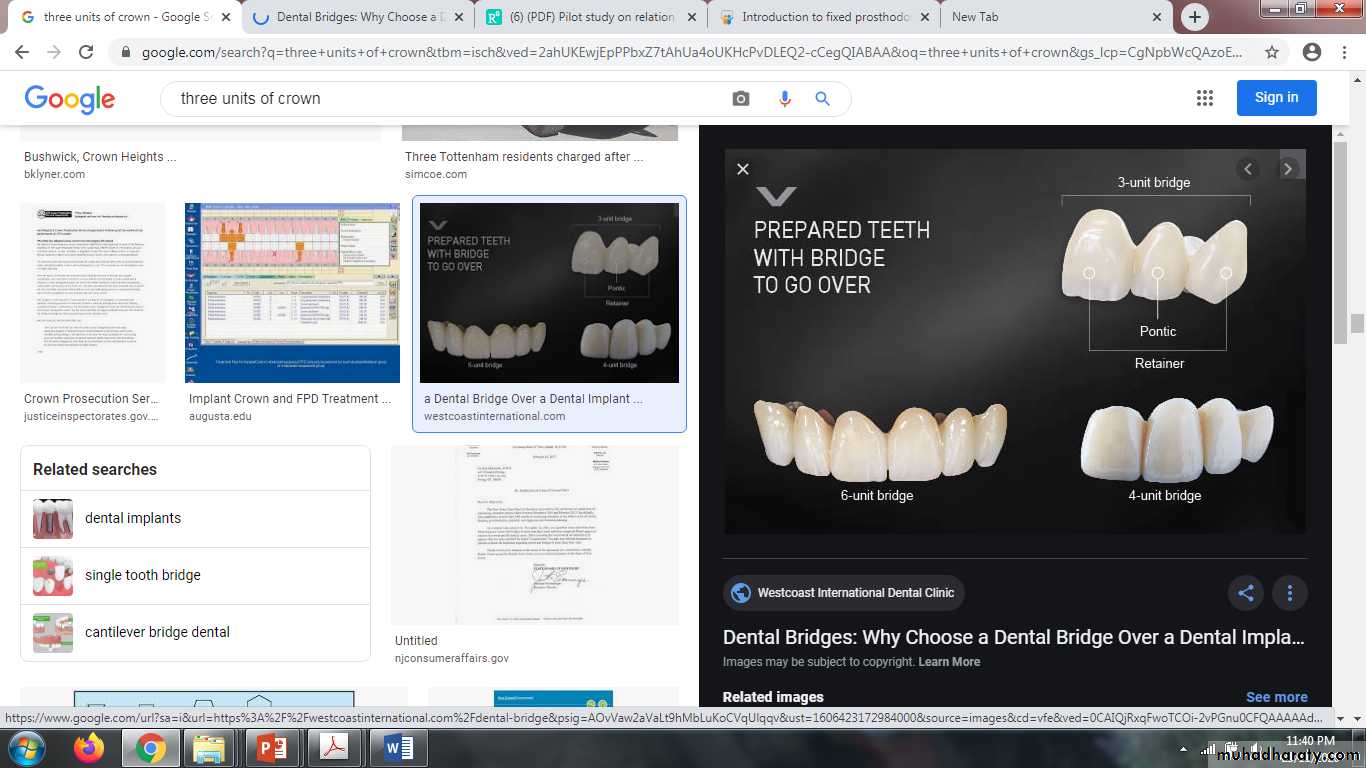1366x768 pixels.
Task: Go to the previous preview image
Action: [x=1247, y=169]
